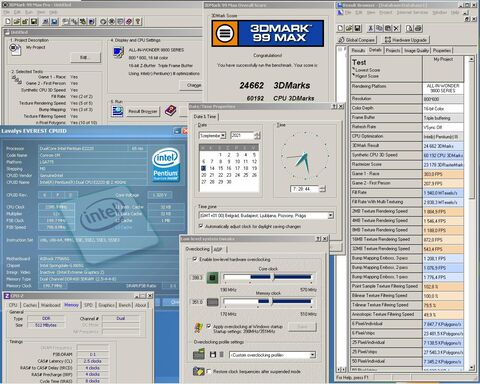
Task: Open the Results tab in Result Browser
Action: 358,50
